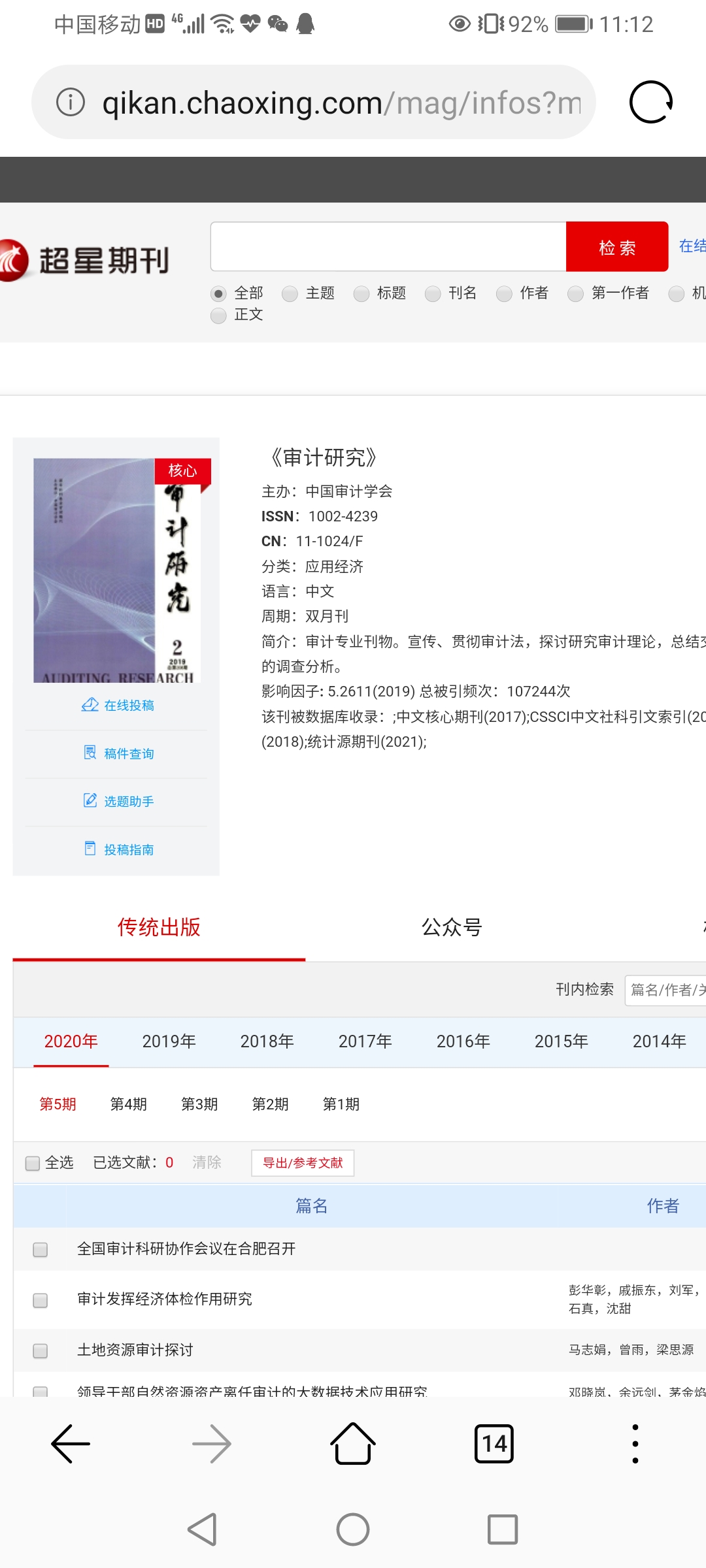Image resolution: width=706 pixels, height=1568 pixels.
Task: Open issue 第1期
Action: pyautogui.click(x=341, y=1104)
